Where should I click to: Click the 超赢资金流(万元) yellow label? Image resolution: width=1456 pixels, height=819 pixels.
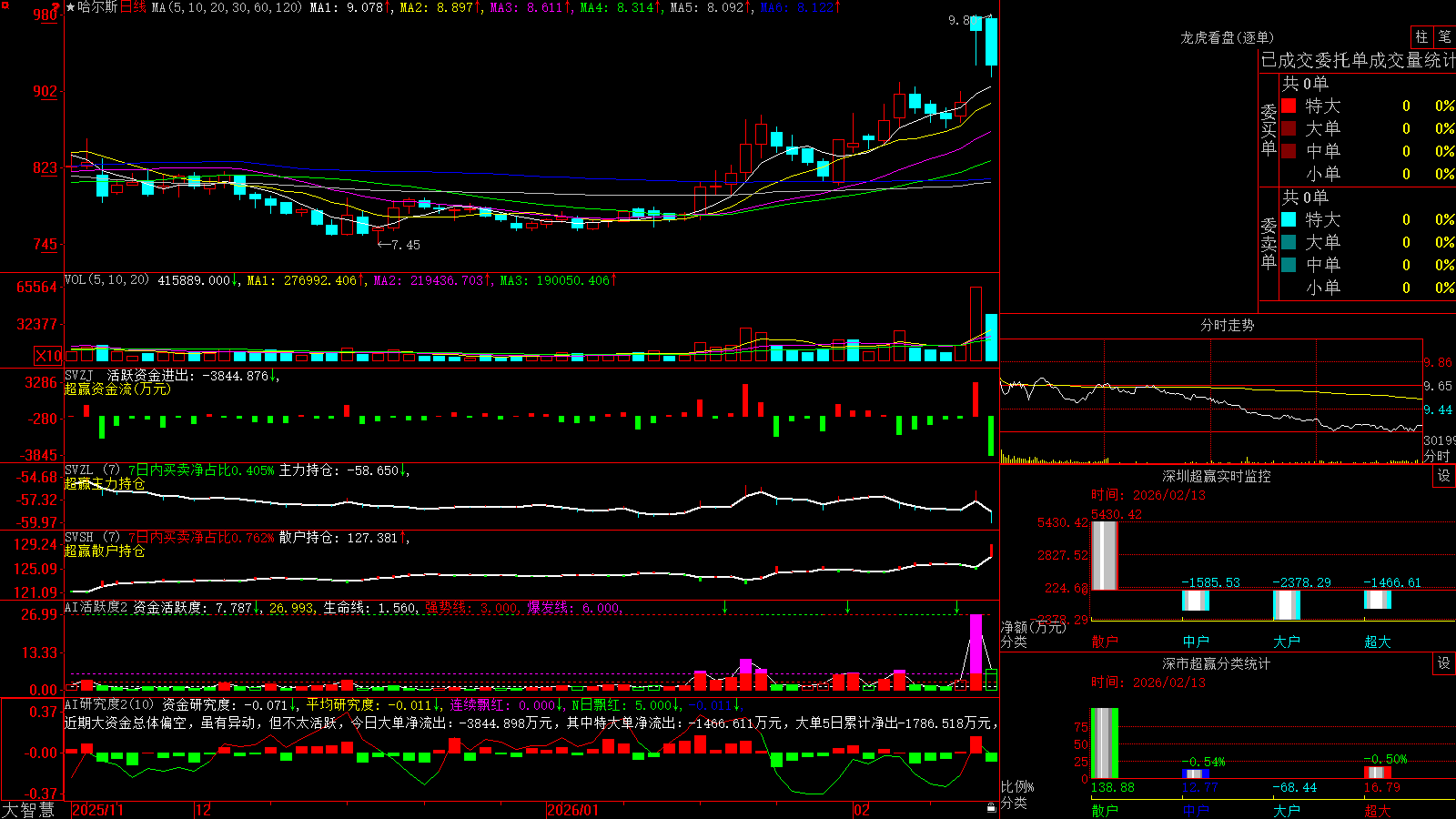click(x=117, y=389)
